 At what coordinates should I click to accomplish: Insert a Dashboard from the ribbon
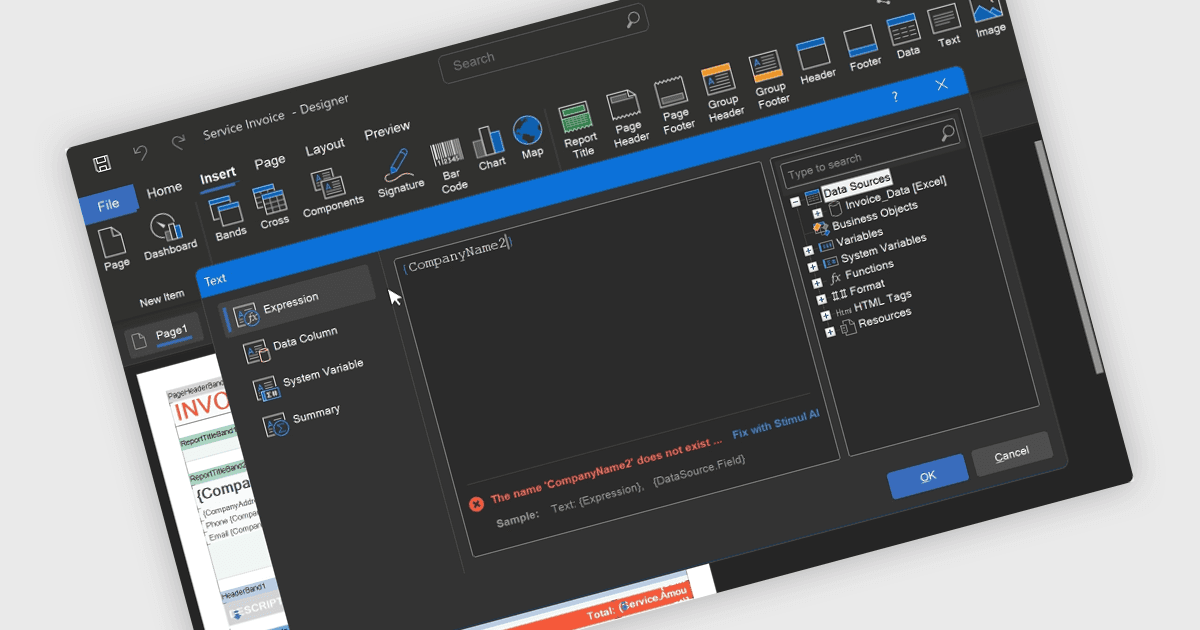click(x=168, y=236)
